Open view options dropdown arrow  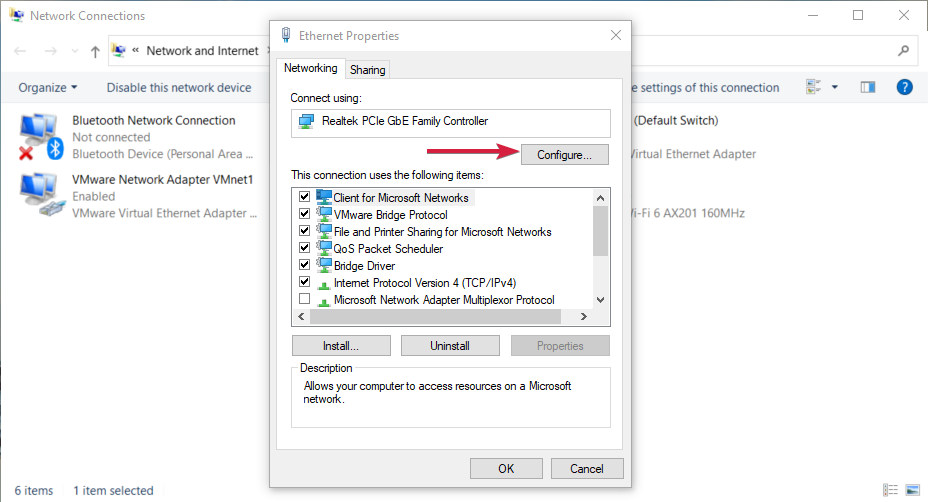point(834,87)
